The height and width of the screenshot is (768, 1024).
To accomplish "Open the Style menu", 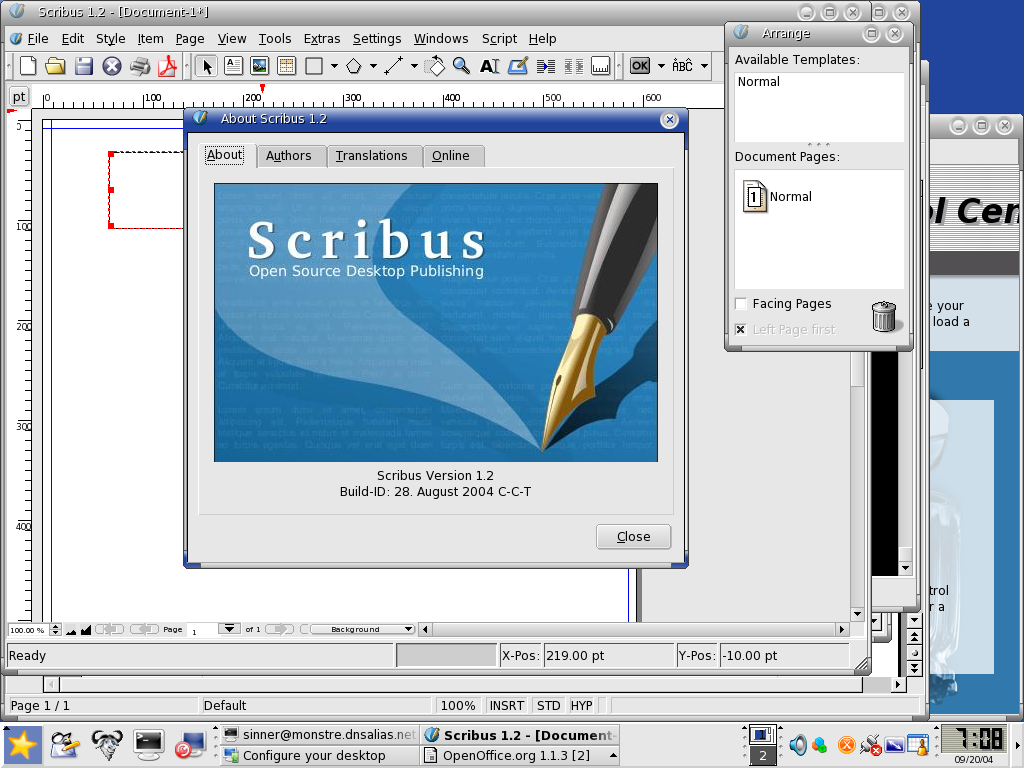I will (110, 39).
